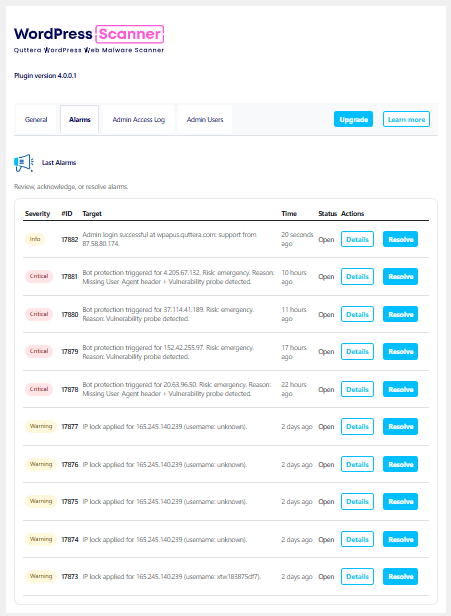Click the Upgrade button
Screen dimensions: 451x616
[x=353, y=119]
